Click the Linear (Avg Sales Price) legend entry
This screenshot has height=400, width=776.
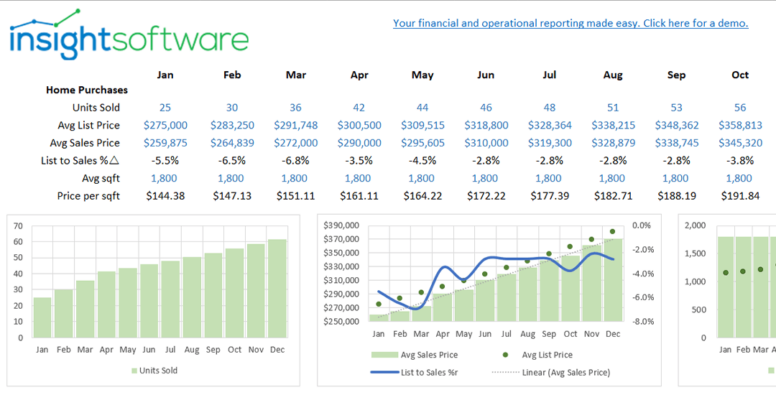point(551,372)
